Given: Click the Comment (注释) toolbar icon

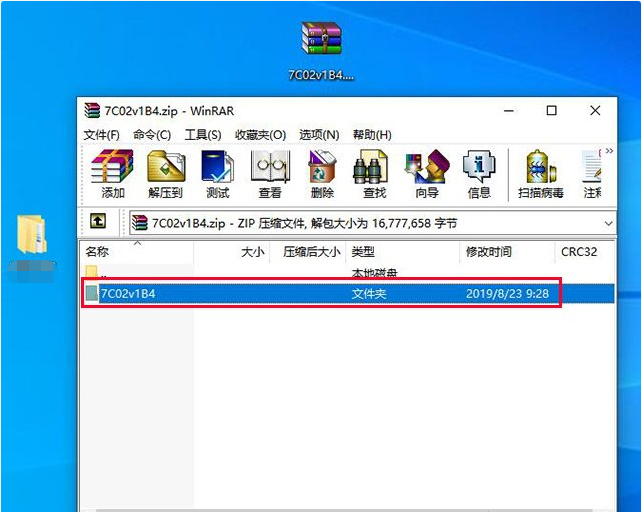Looking at the screenshot, I should [x=592, y=174].
